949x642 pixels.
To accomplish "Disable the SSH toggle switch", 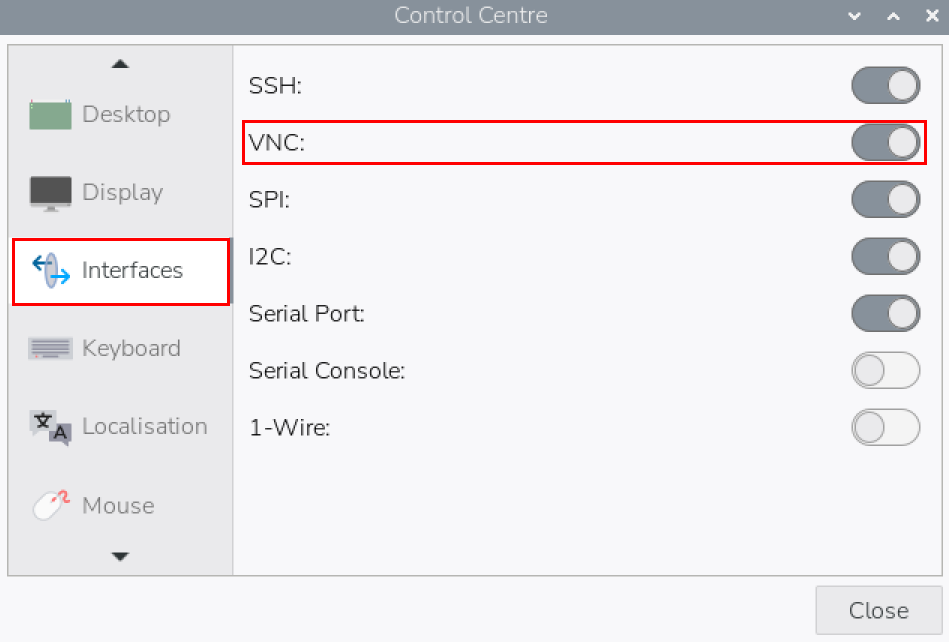I will (885, 86).
